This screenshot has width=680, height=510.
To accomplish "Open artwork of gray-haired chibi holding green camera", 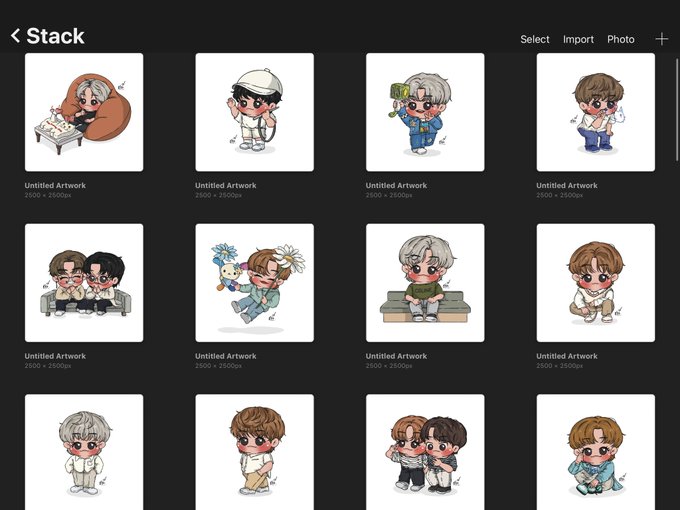I will [425, 112].
